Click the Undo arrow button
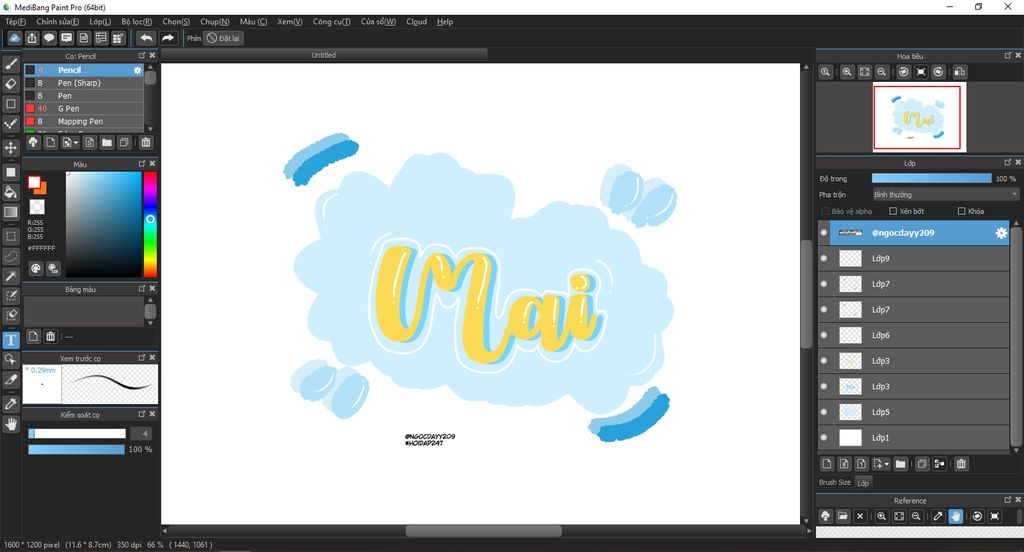The width and height of the screenshot is (1024, 552). [x=146, y=38]
